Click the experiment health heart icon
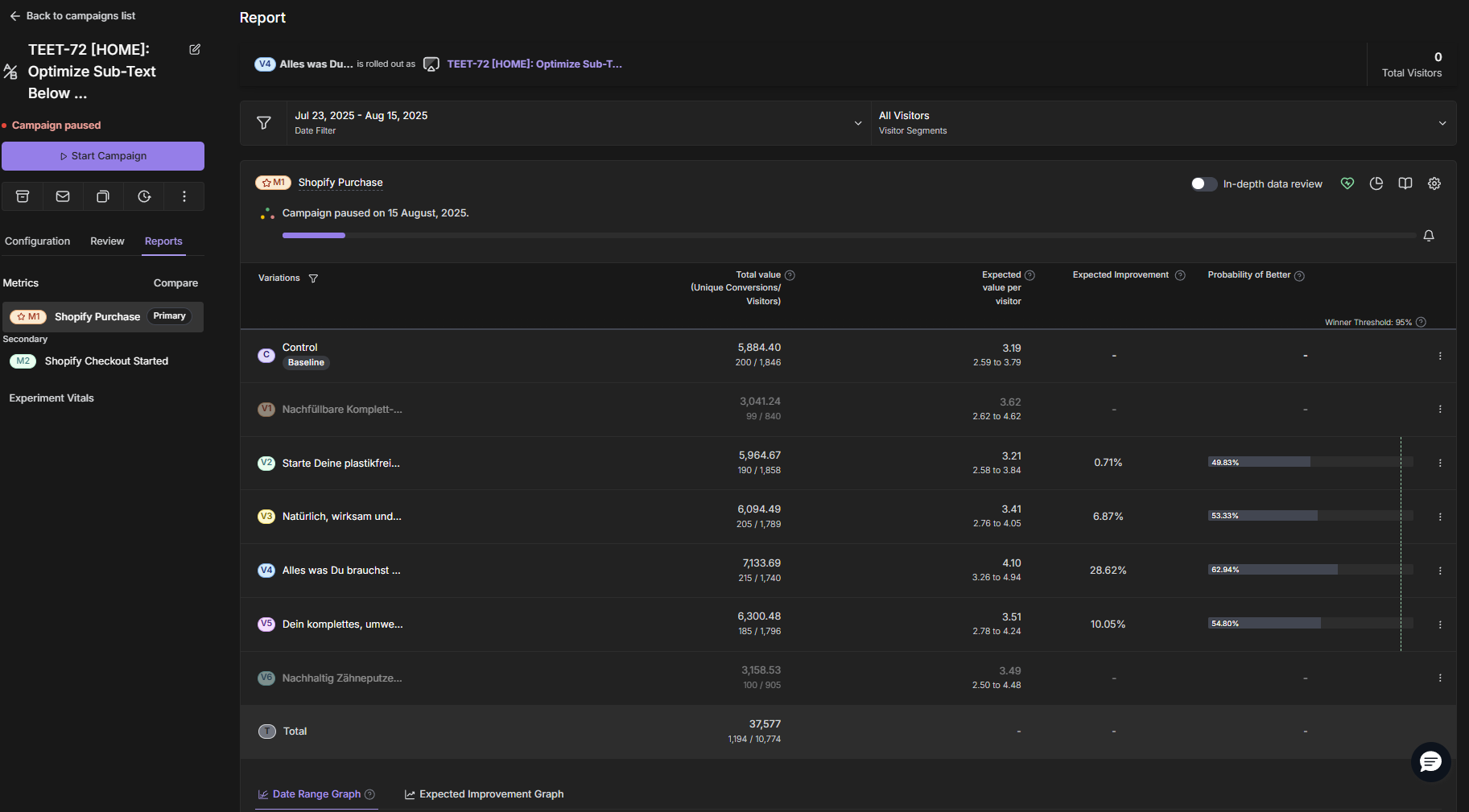Screen dimensions: 1469x812 tap(1347, 183)
